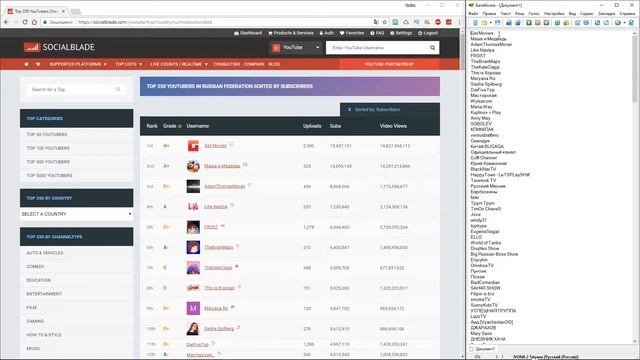Bookmark this page with the star icon
640x360 pixels.
tap(384, 22)
